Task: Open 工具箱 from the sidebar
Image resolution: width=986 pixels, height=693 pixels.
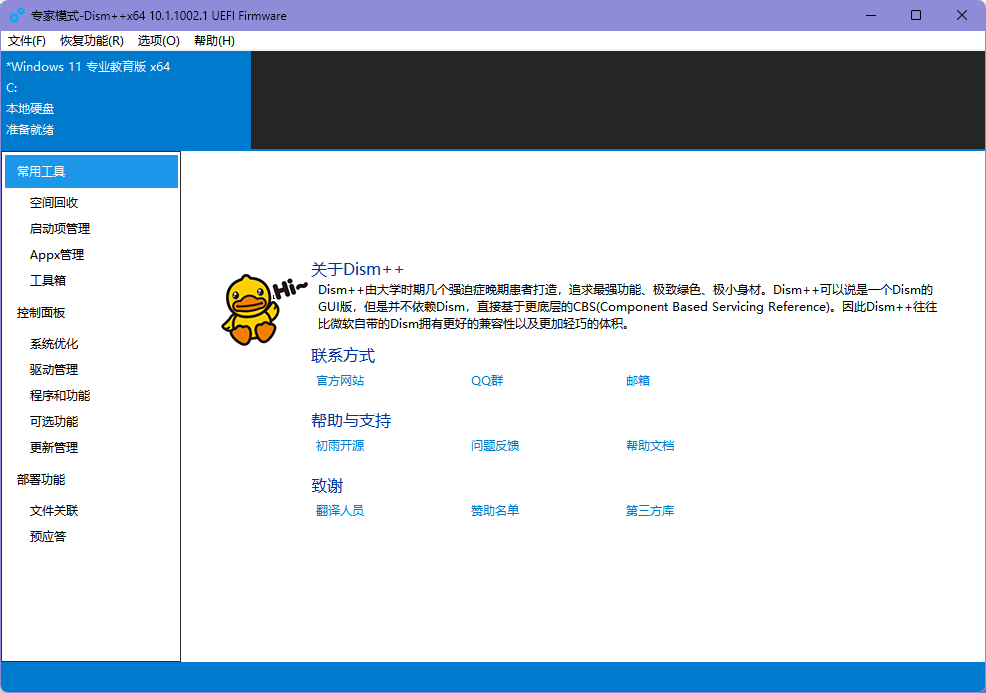Action: 48,281
